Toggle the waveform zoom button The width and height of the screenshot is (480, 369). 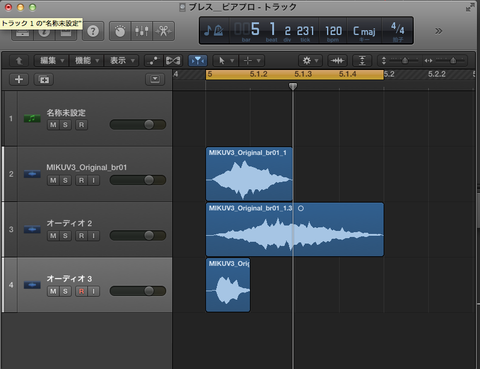click(337, 61)
